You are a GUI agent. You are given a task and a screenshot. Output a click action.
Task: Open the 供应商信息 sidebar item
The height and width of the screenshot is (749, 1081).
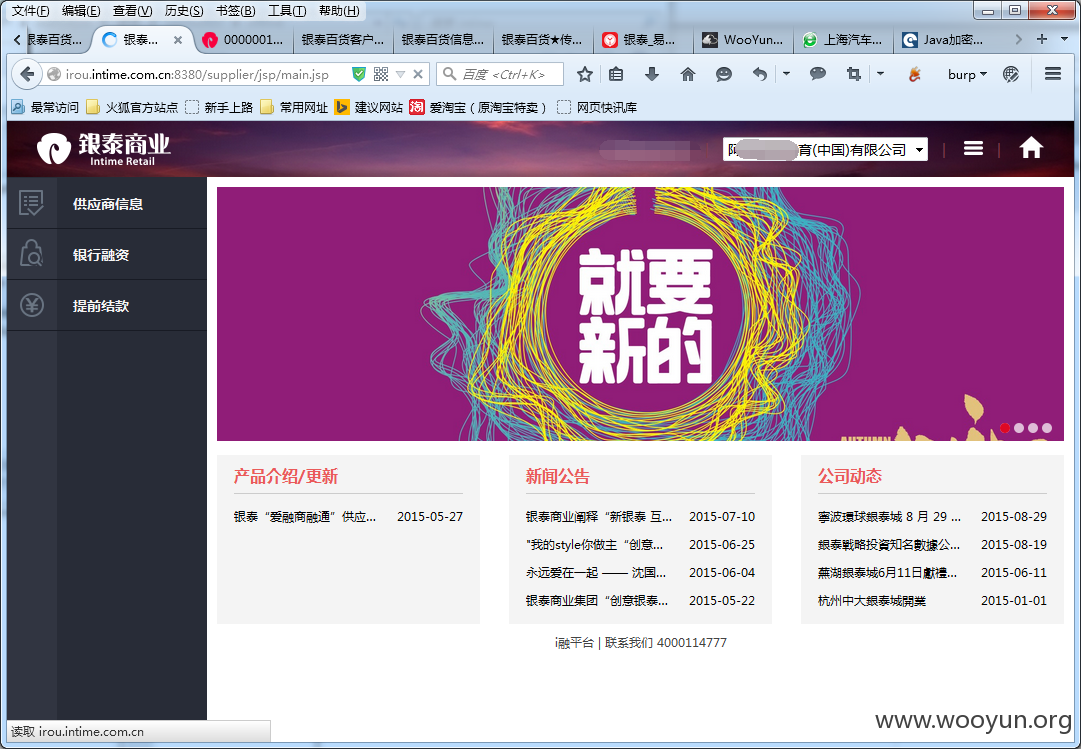(107, 203)
